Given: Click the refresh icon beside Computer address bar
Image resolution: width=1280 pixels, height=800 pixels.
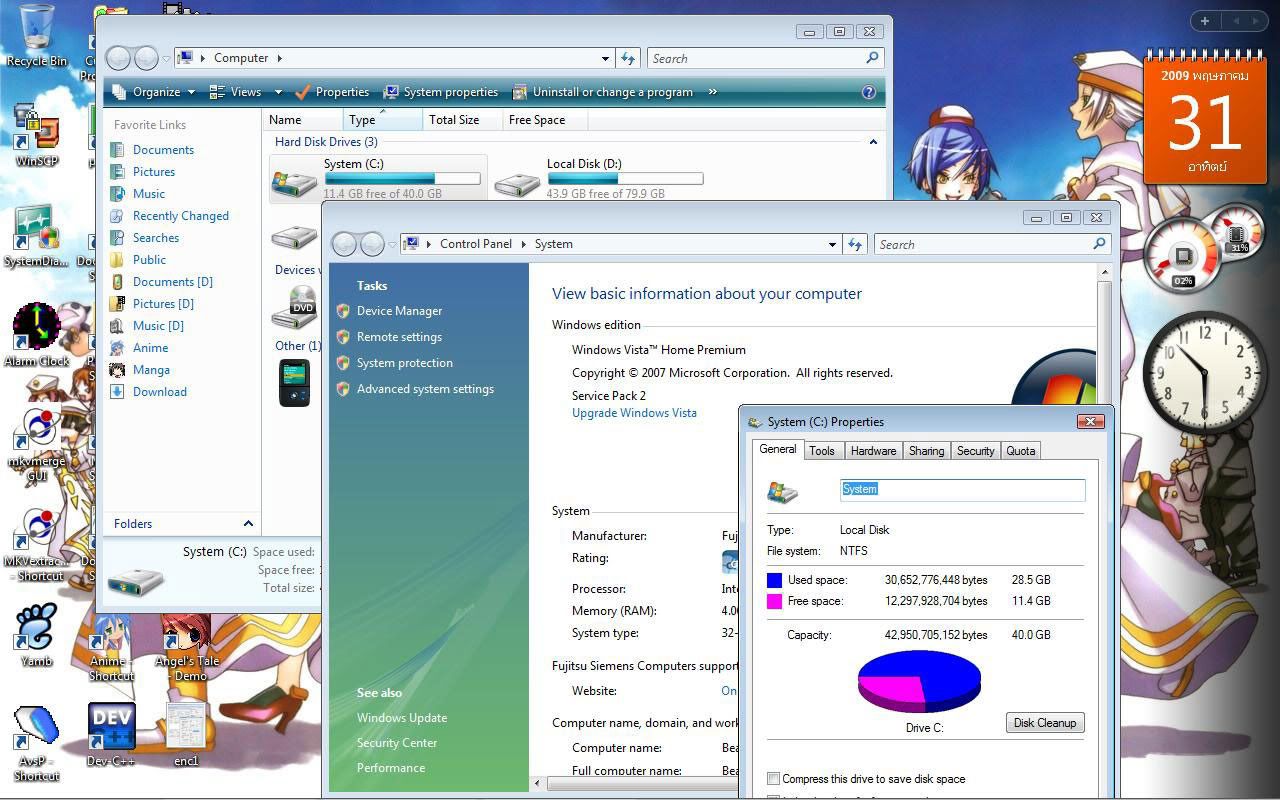Looking at the screenshot, I should point(628,58).
